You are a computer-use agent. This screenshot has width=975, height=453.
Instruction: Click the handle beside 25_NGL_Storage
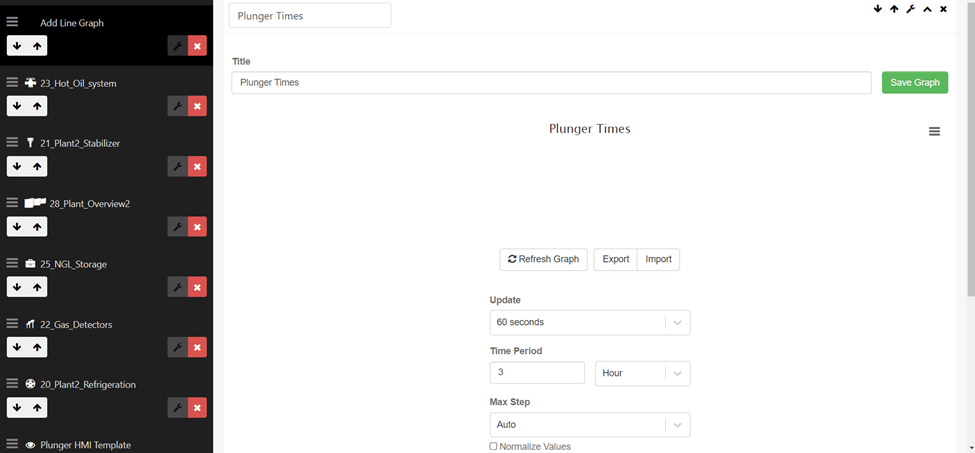click(x=12, y=263)
